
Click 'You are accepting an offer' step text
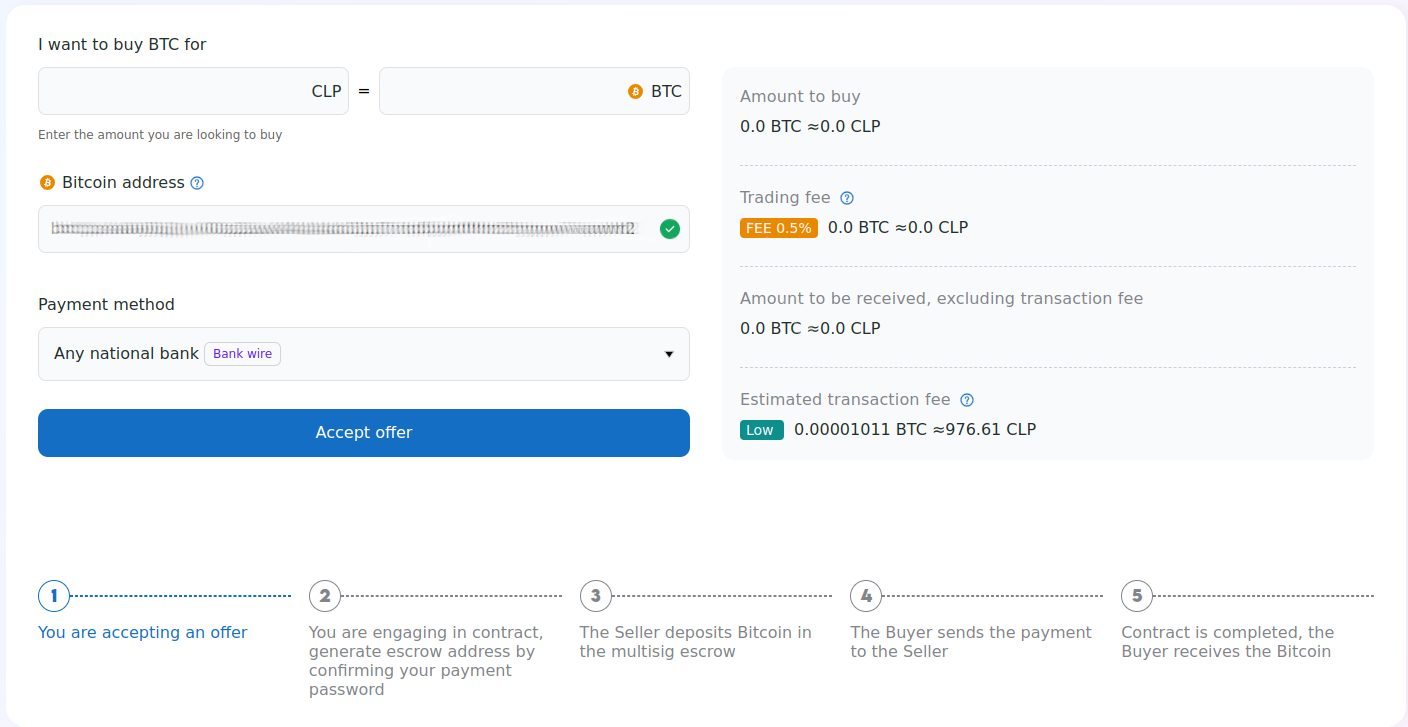coord(143,632)
